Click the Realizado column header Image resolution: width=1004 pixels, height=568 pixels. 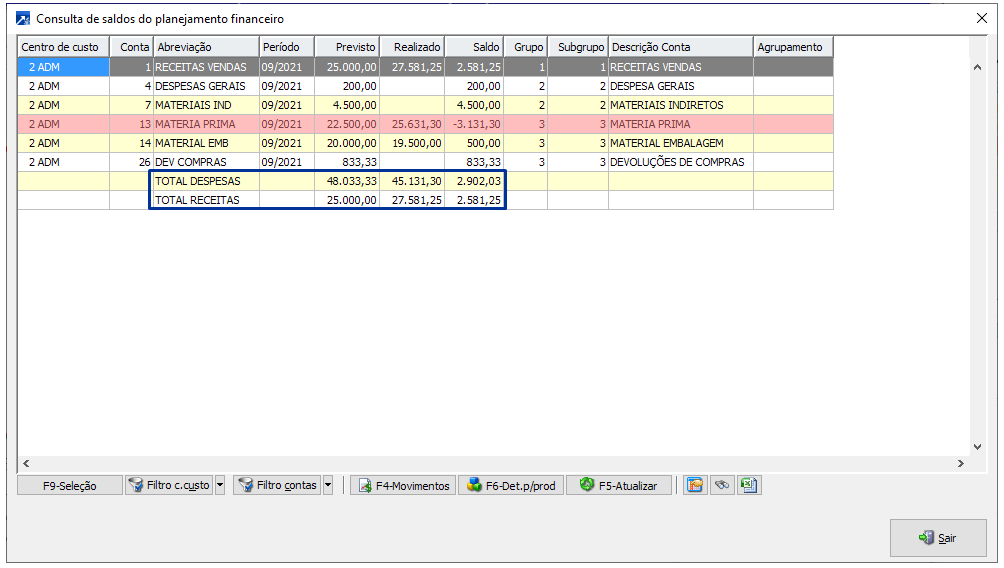pos(412,47)
